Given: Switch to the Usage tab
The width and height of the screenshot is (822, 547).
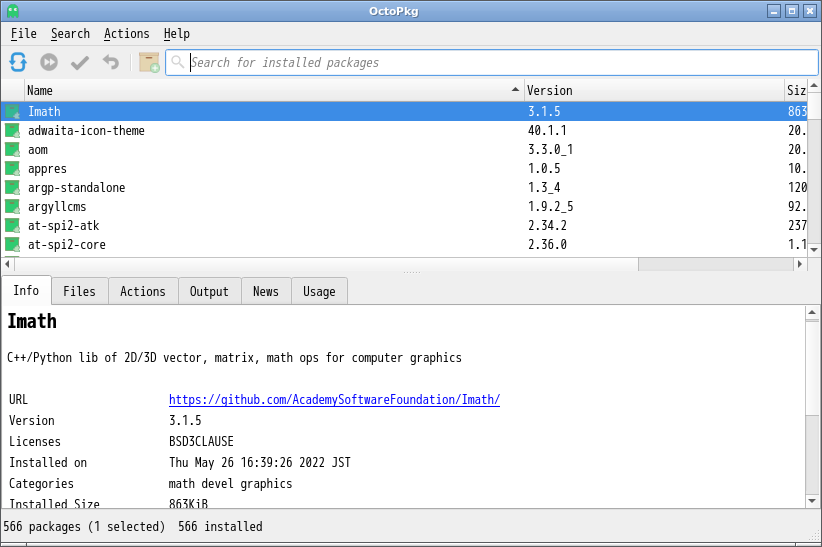Looking at the screenshot, I should 319,291.
